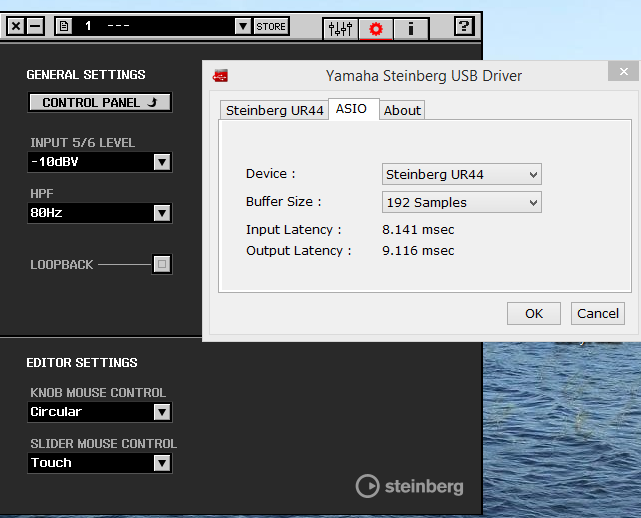Screen dimensions: 641x518
Task: Open the Device combo box
Action: click(x=462, y=175)
